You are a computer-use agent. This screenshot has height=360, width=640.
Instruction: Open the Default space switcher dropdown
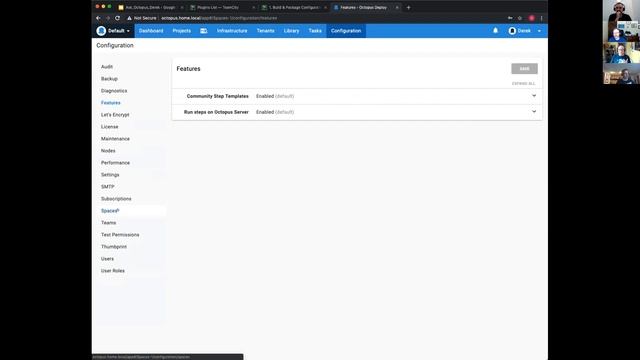point(113,31)
